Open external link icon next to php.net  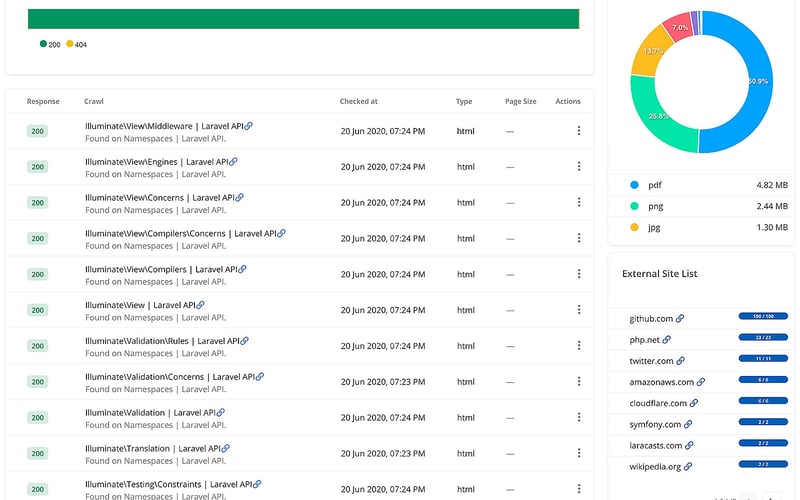pos(667,339)
